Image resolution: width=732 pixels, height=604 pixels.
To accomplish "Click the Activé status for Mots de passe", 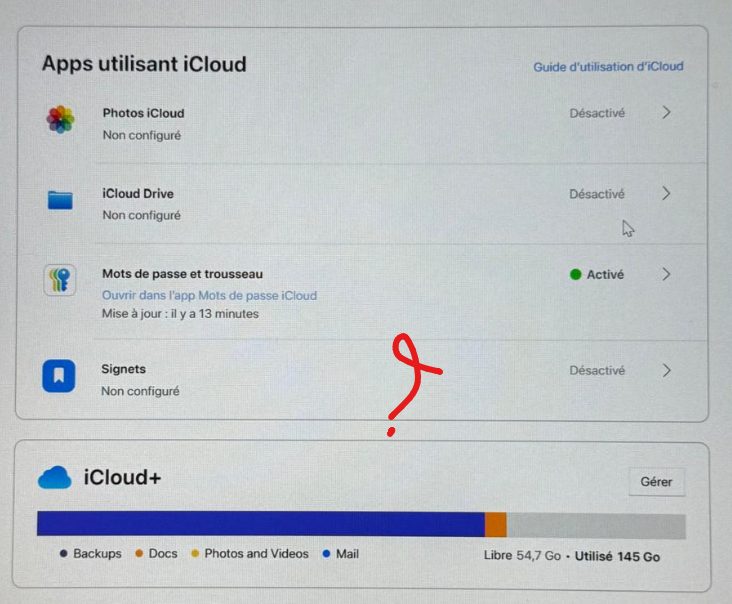I will 597,274.
